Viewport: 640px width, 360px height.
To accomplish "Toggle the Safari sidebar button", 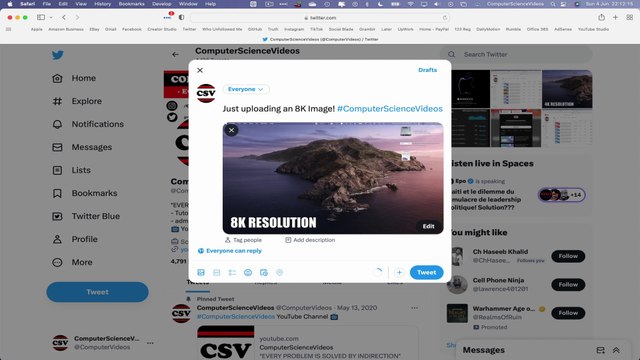I will coord(41,18).
